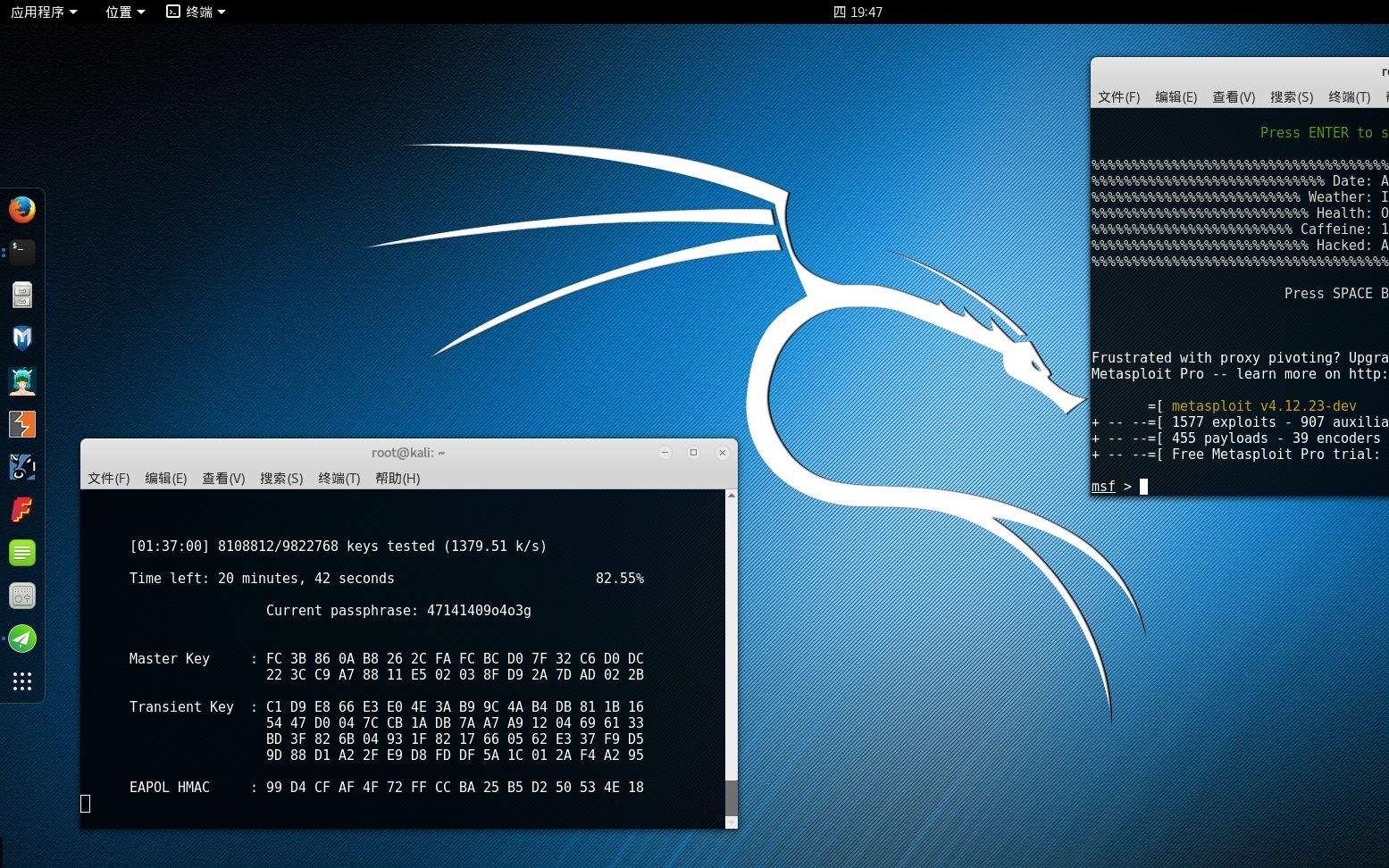Open BeEF bull icon in dock
This screenshot has height=868, width=1389.
pyautogui.click(x=22, y=467)
